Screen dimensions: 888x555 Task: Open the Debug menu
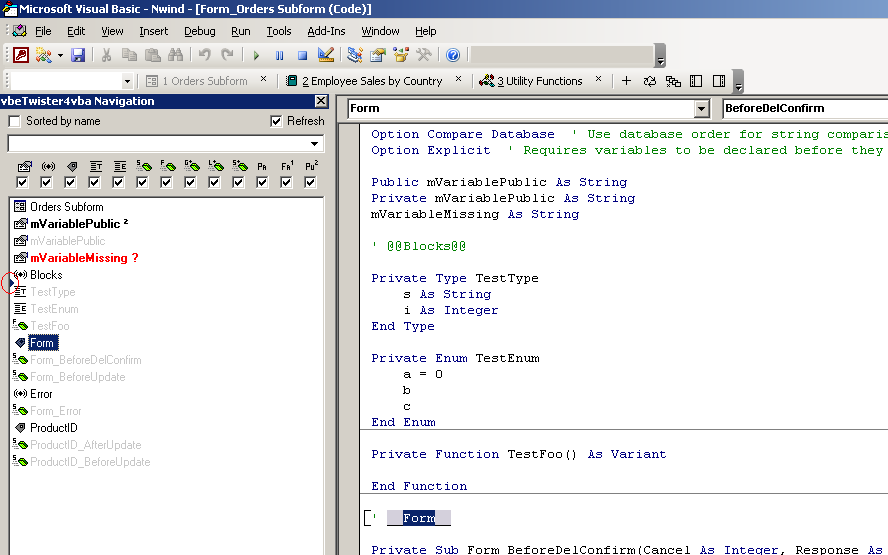[199, 31]
